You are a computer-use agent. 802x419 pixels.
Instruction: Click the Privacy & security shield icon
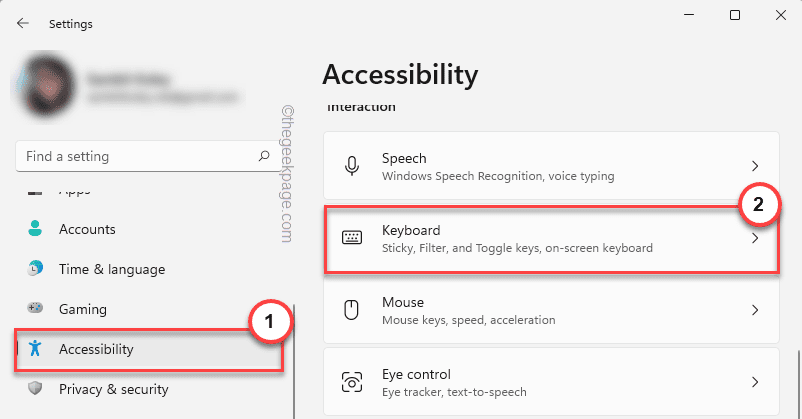tap(36, 389)
